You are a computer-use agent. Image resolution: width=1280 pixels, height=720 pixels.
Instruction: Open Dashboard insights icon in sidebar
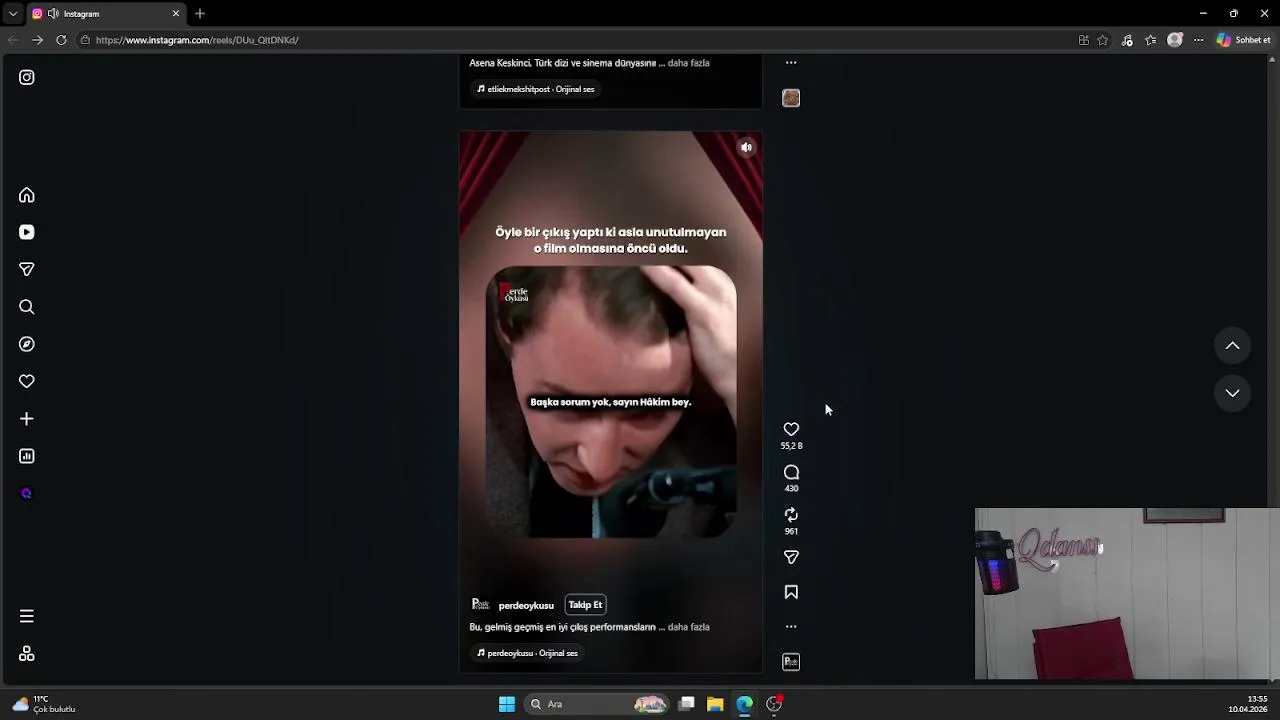click(x=27, y=456)
